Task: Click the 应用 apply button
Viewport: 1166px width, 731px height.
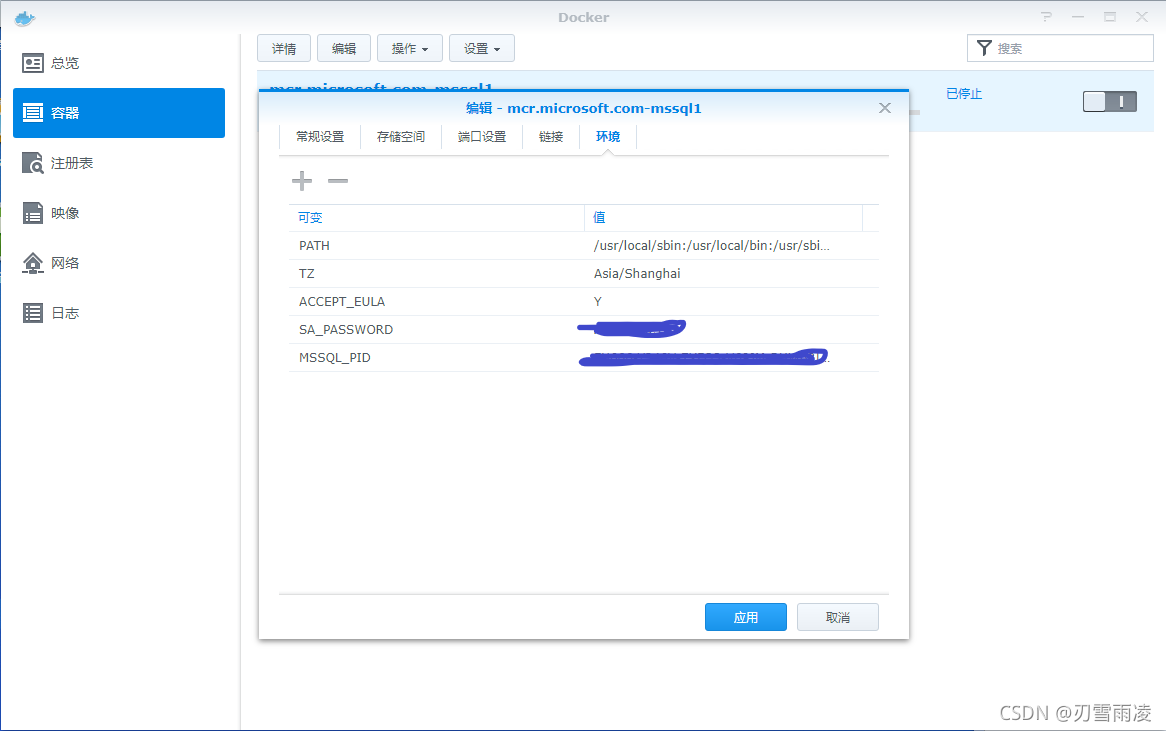Action: coord(746,617)
